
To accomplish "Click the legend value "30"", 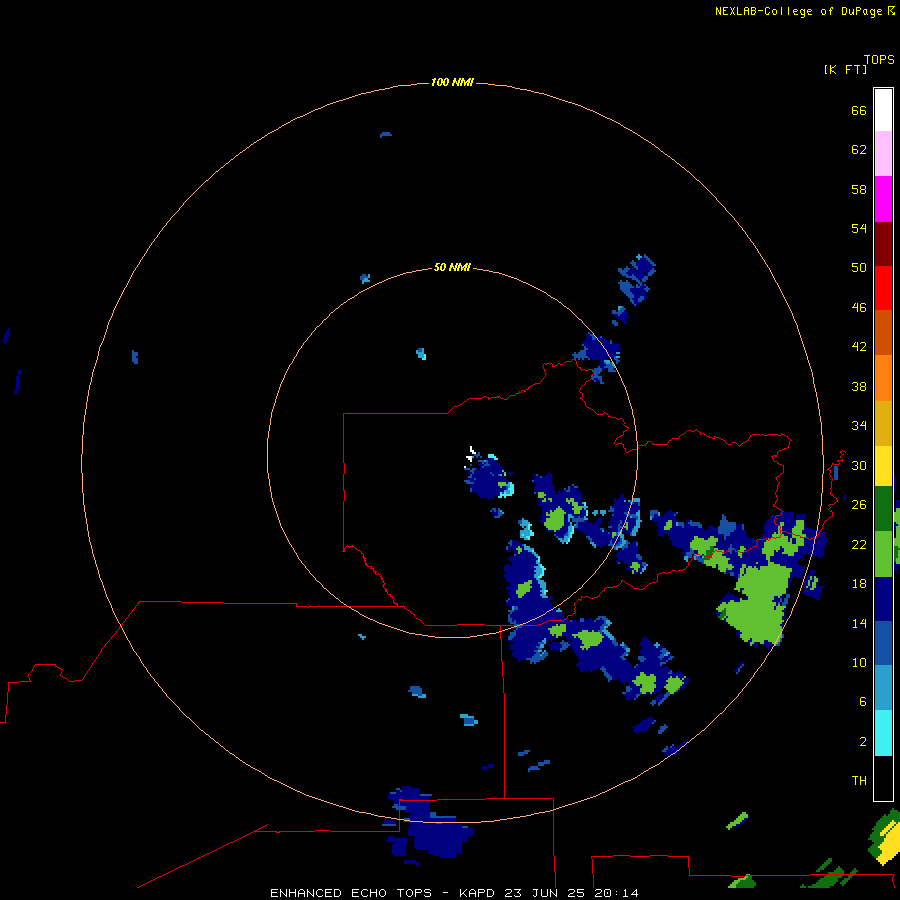I will 859,465.
